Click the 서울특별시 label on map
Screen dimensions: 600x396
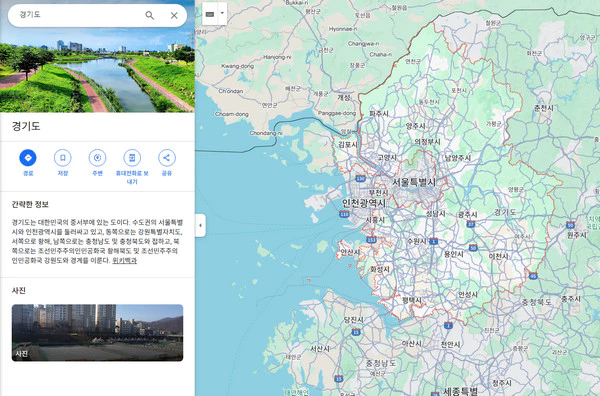click(414, 182)
